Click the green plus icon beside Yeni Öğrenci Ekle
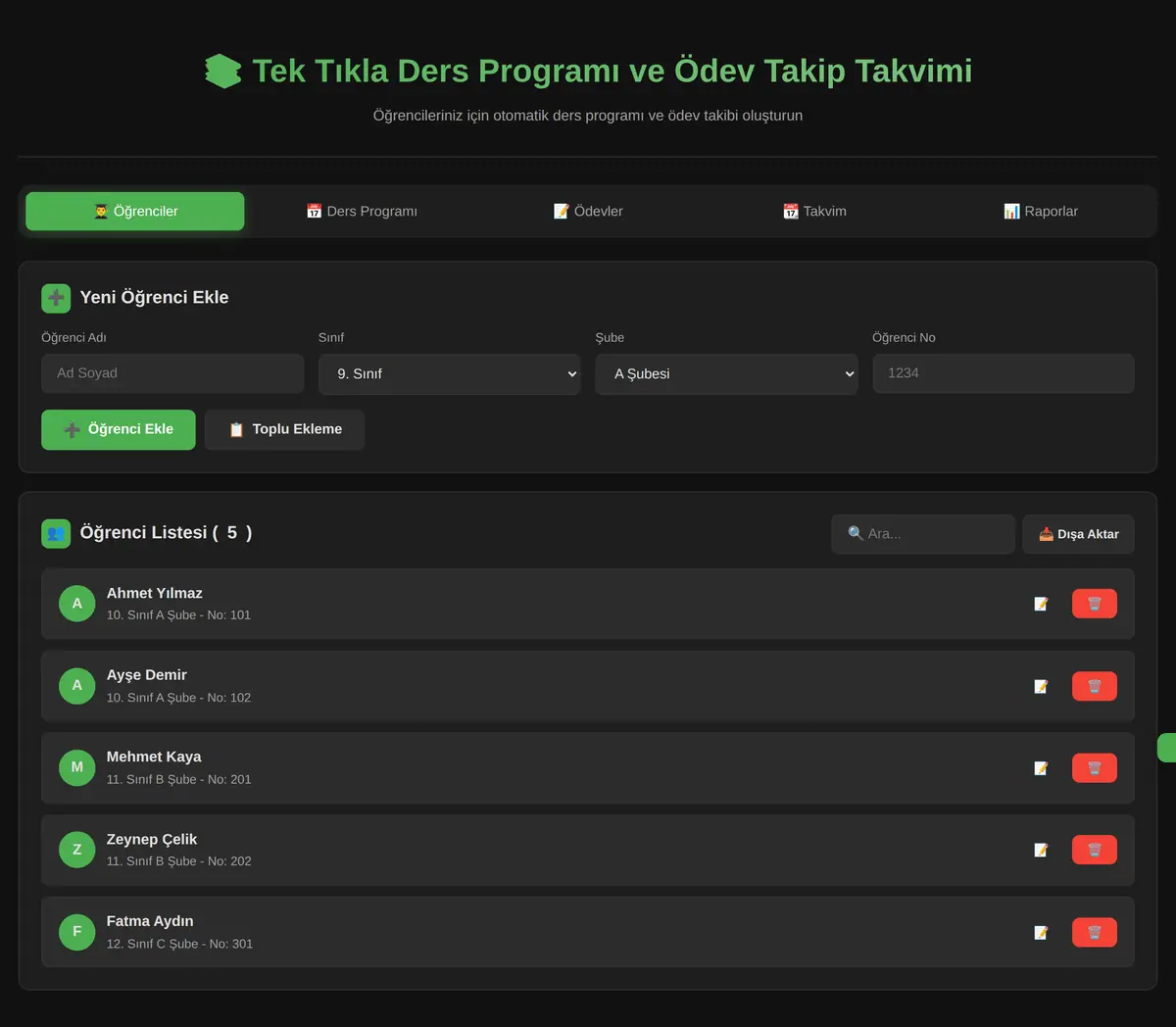Image resolution: width=1176 pixels, height=1027 pixels. pyautogui.click(x=56, y=298)
